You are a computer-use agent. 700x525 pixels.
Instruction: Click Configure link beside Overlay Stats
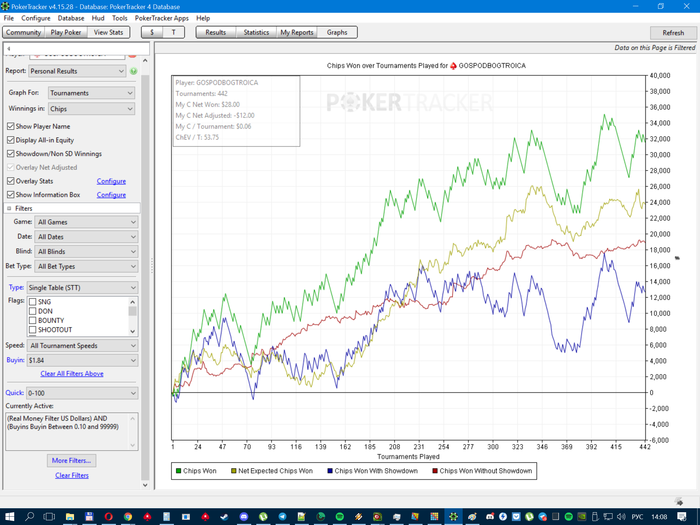tap(111, 181)
